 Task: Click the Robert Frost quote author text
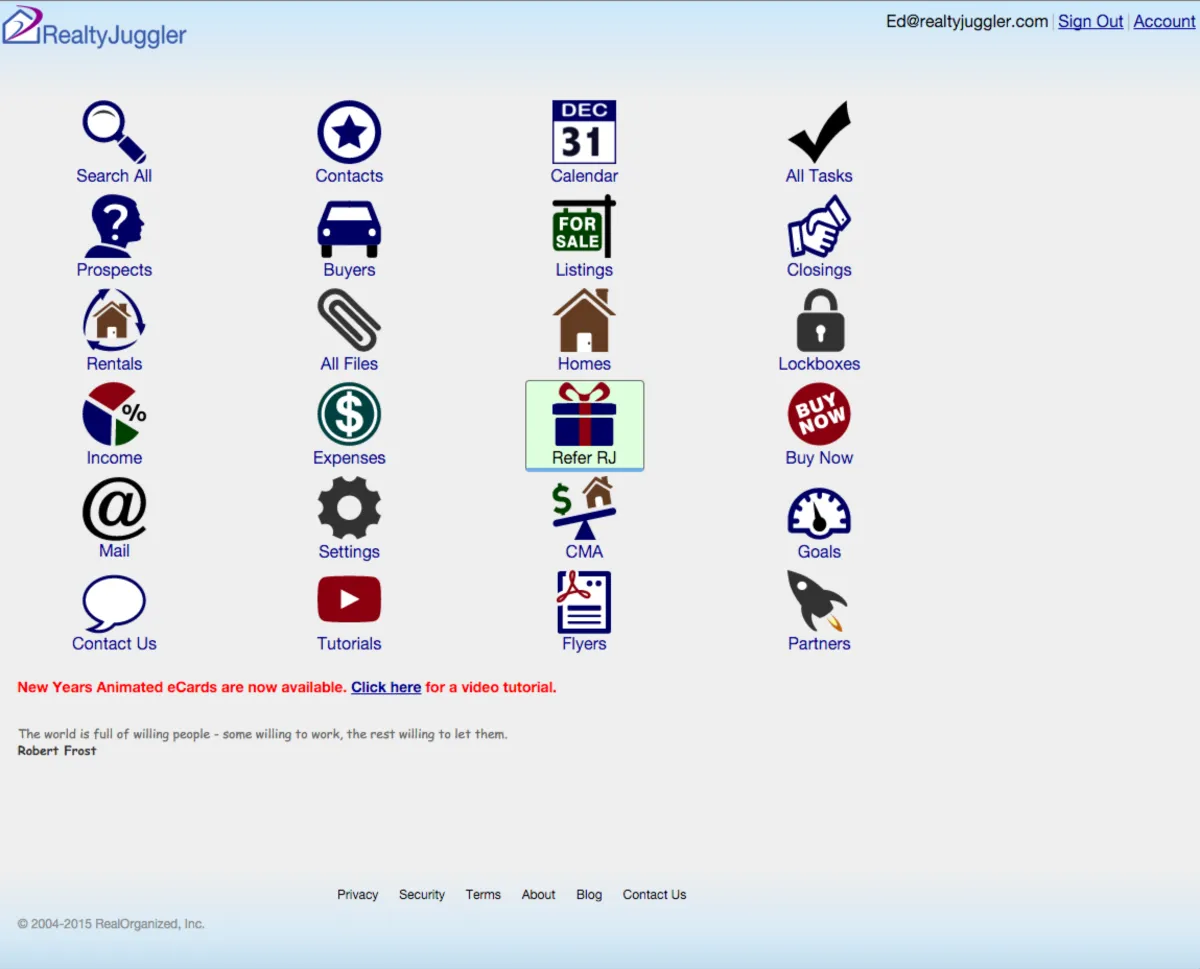[57, 751]
